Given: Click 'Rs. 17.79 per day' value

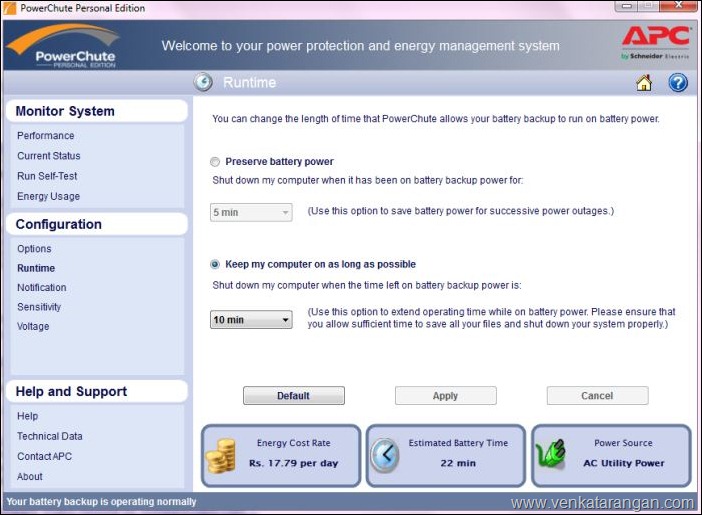Looking at the screenshot, I should tap(294, 463).
